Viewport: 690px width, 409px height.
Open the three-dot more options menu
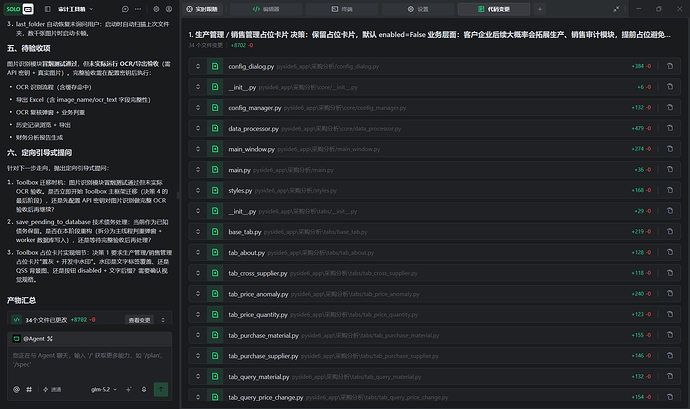point(138,9)
